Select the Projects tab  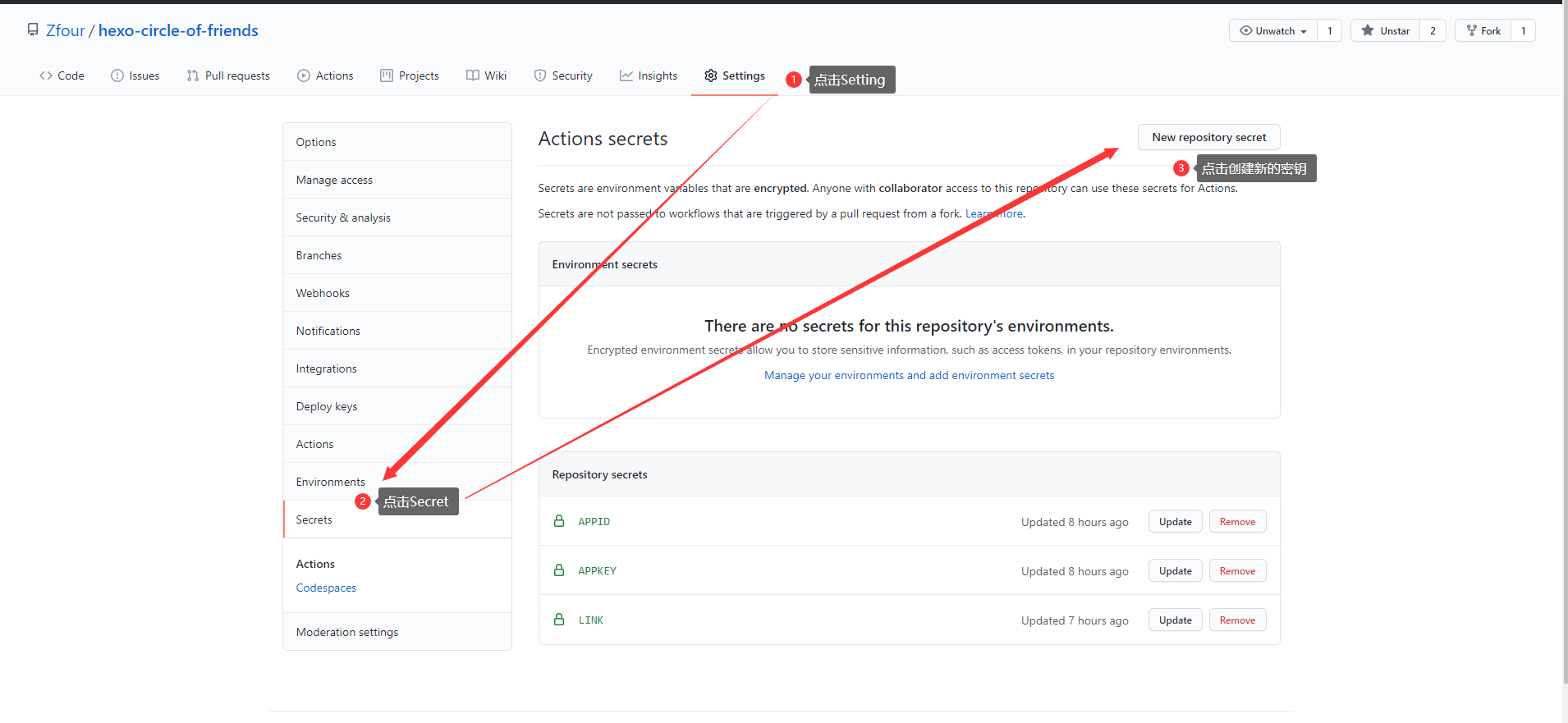click(x=410, y=76)
